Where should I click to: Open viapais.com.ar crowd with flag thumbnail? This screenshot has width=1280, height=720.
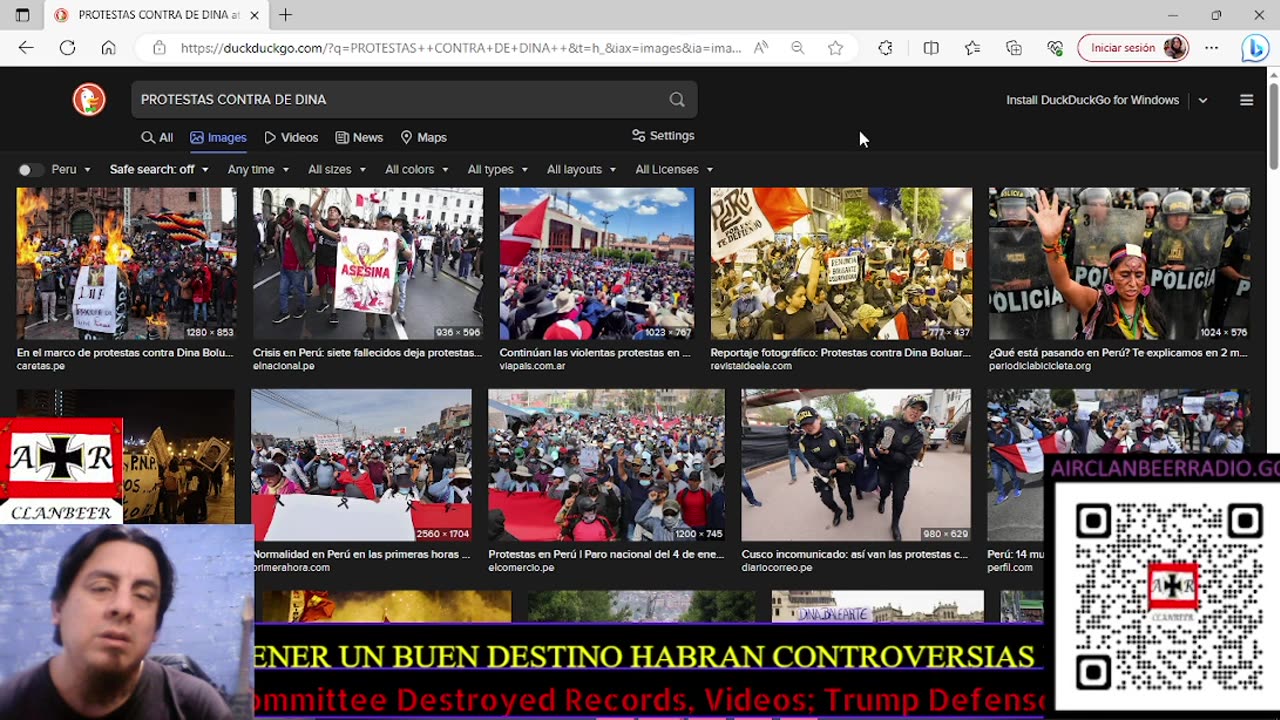pos(597,264)
